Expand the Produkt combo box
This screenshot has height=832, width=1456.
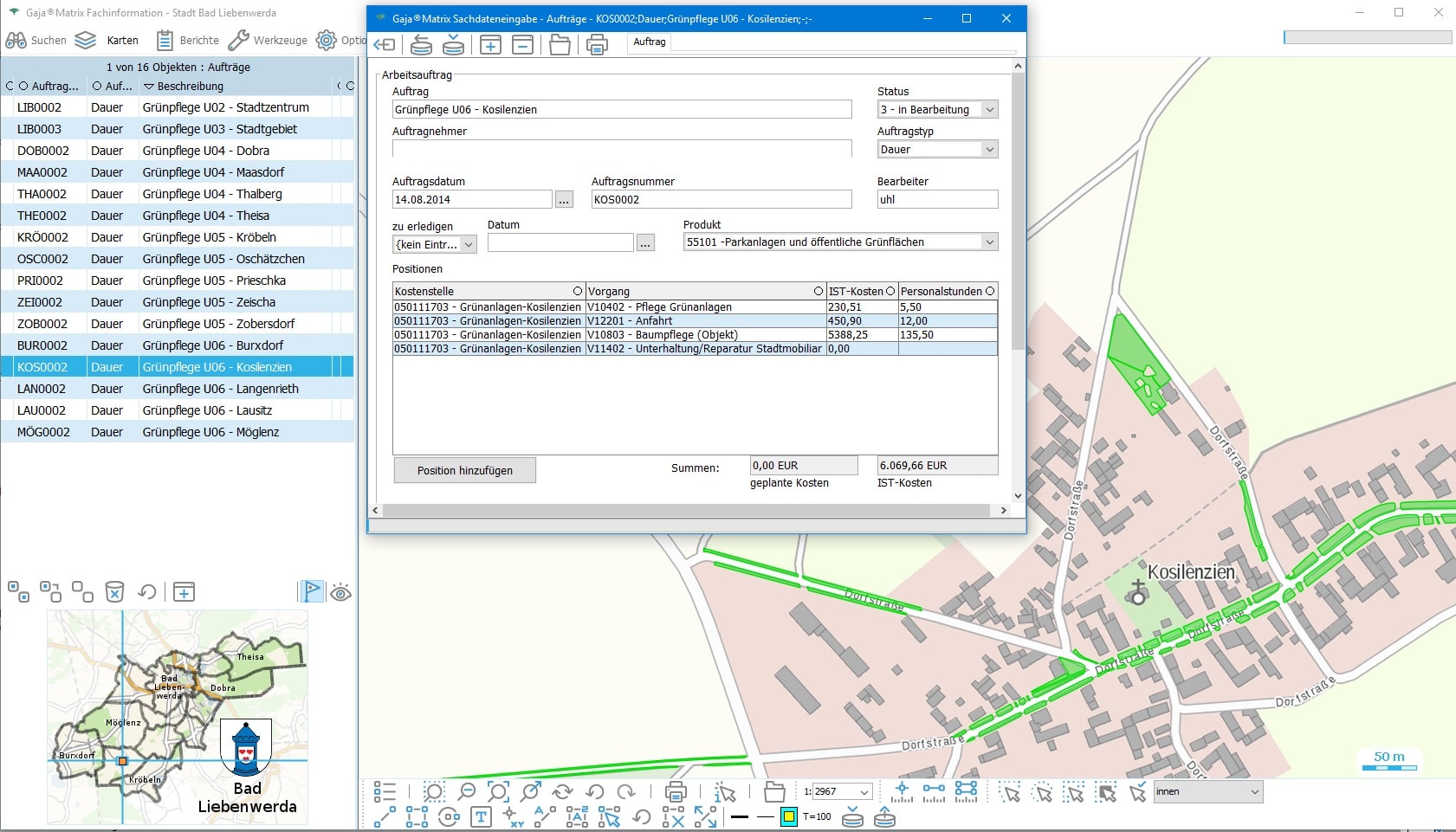click(x=989, y=242)
